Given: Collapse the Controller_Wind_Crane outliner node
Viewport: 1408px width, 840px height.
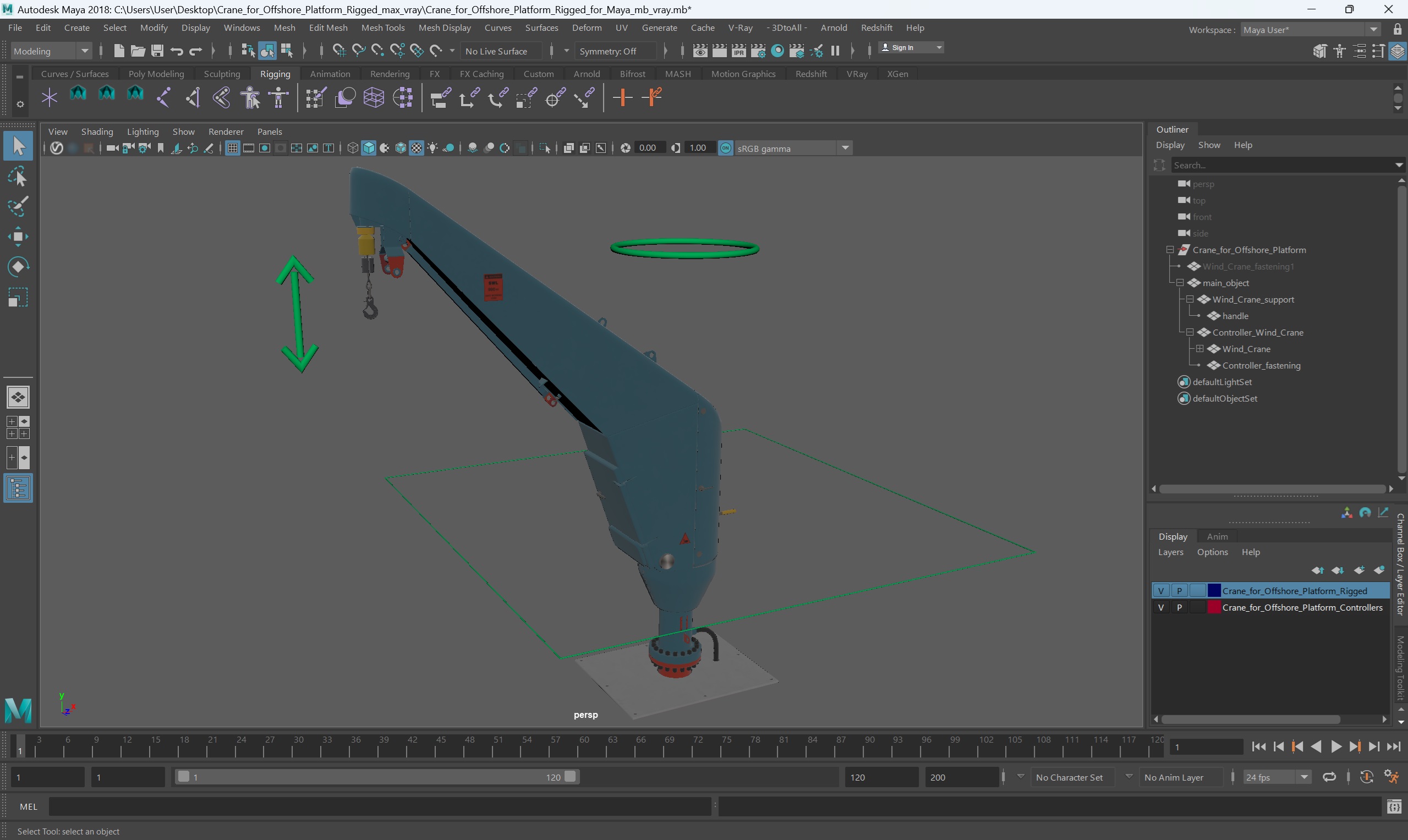Looking at the screenshot, I should point(1190,332).
